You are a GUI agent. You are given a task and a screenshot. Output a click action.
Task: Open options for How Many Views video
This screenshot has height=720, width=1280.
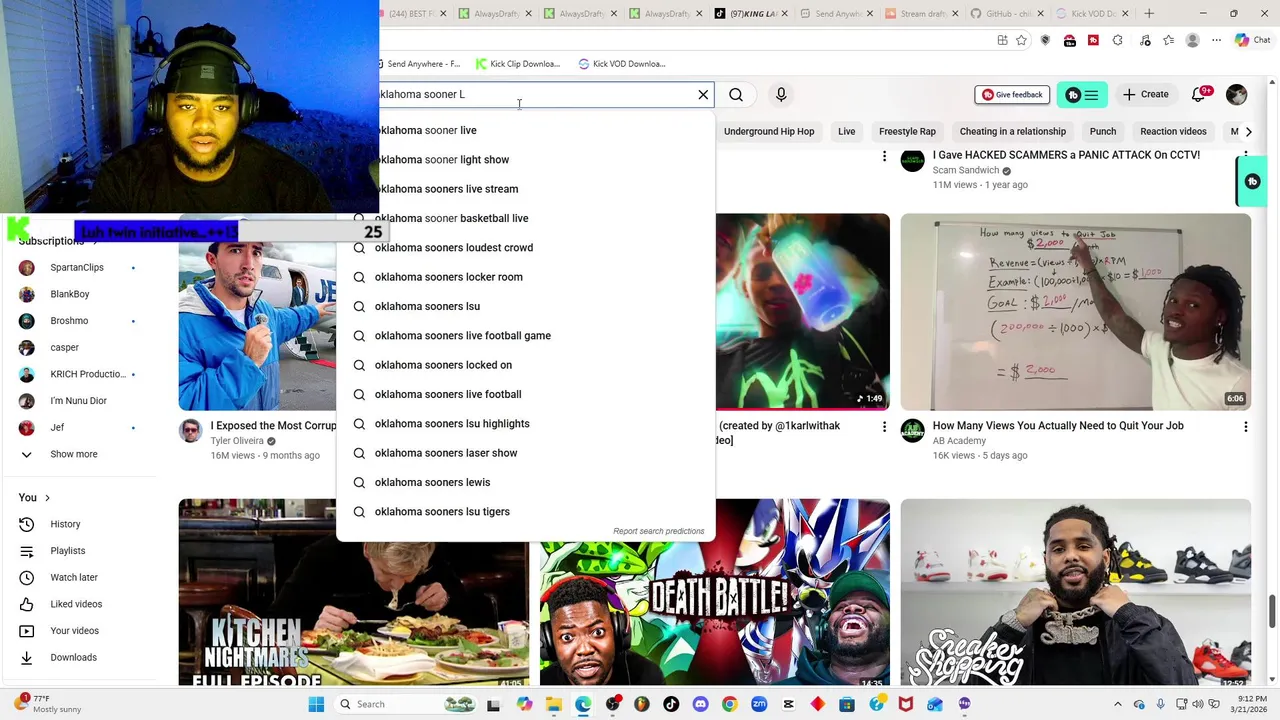click(1245, 427)
